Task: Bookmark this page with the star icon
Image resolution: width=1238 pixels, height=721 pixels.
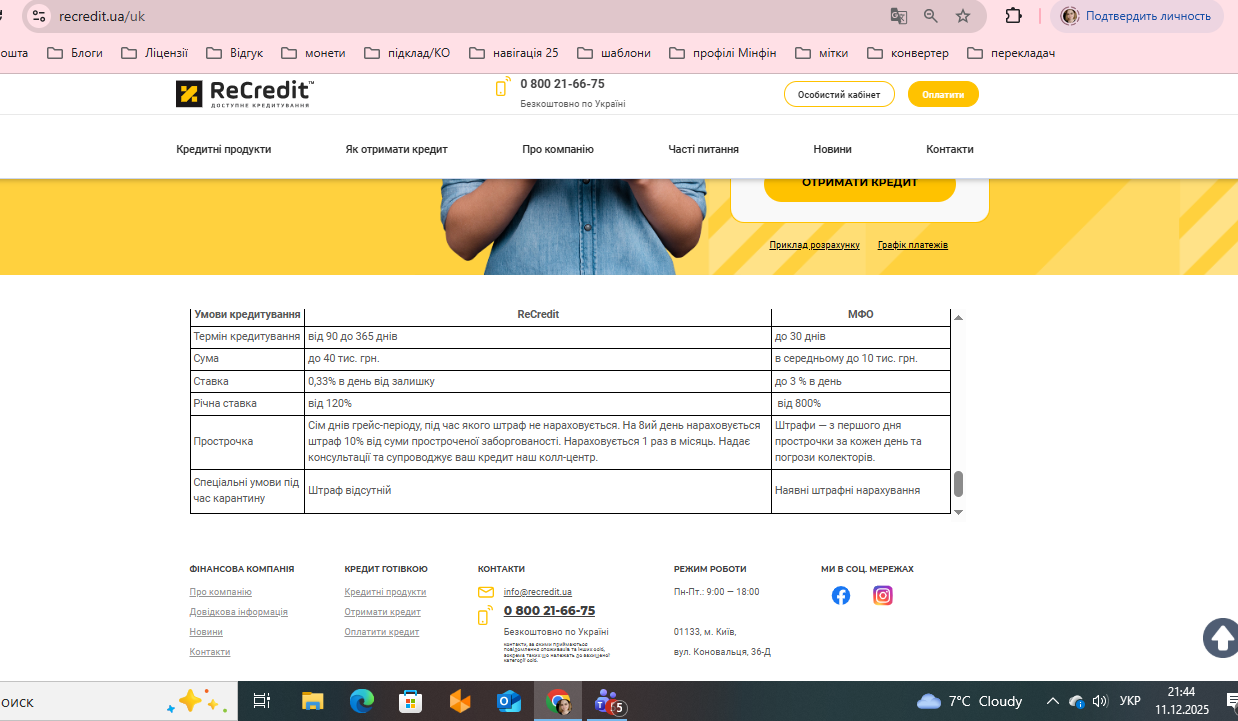Action: 963,16
